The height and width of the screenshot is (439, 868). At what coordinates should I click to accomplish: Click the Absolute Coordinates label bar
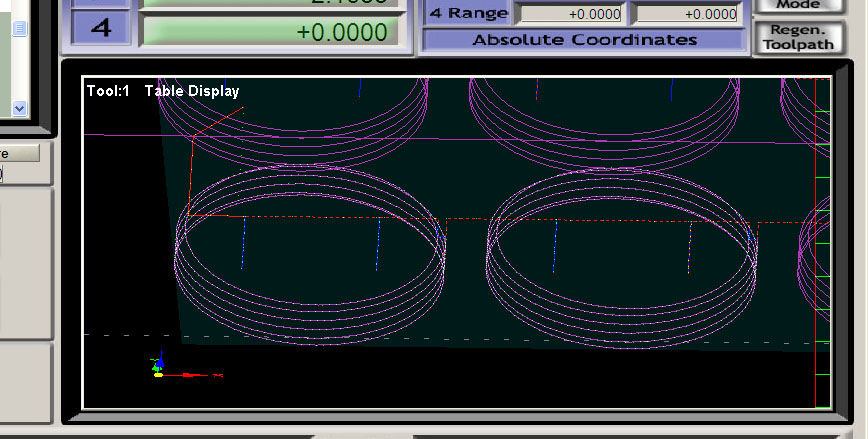coord(584,40)
